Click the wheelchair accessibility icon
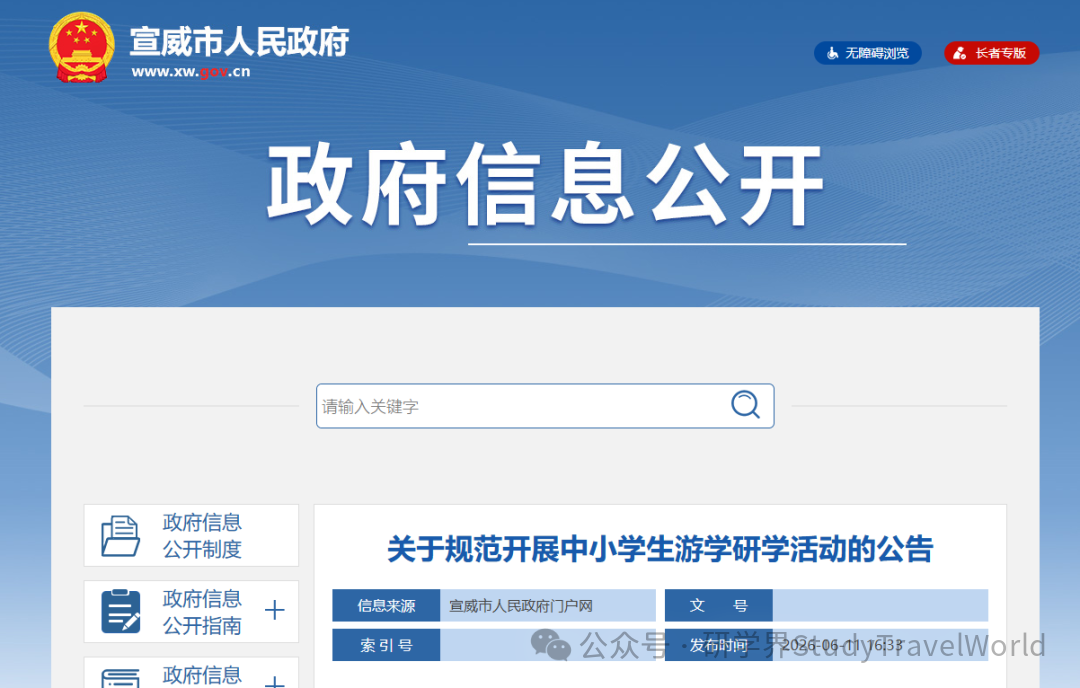1080x688 pixels. [x=833, y=53]
